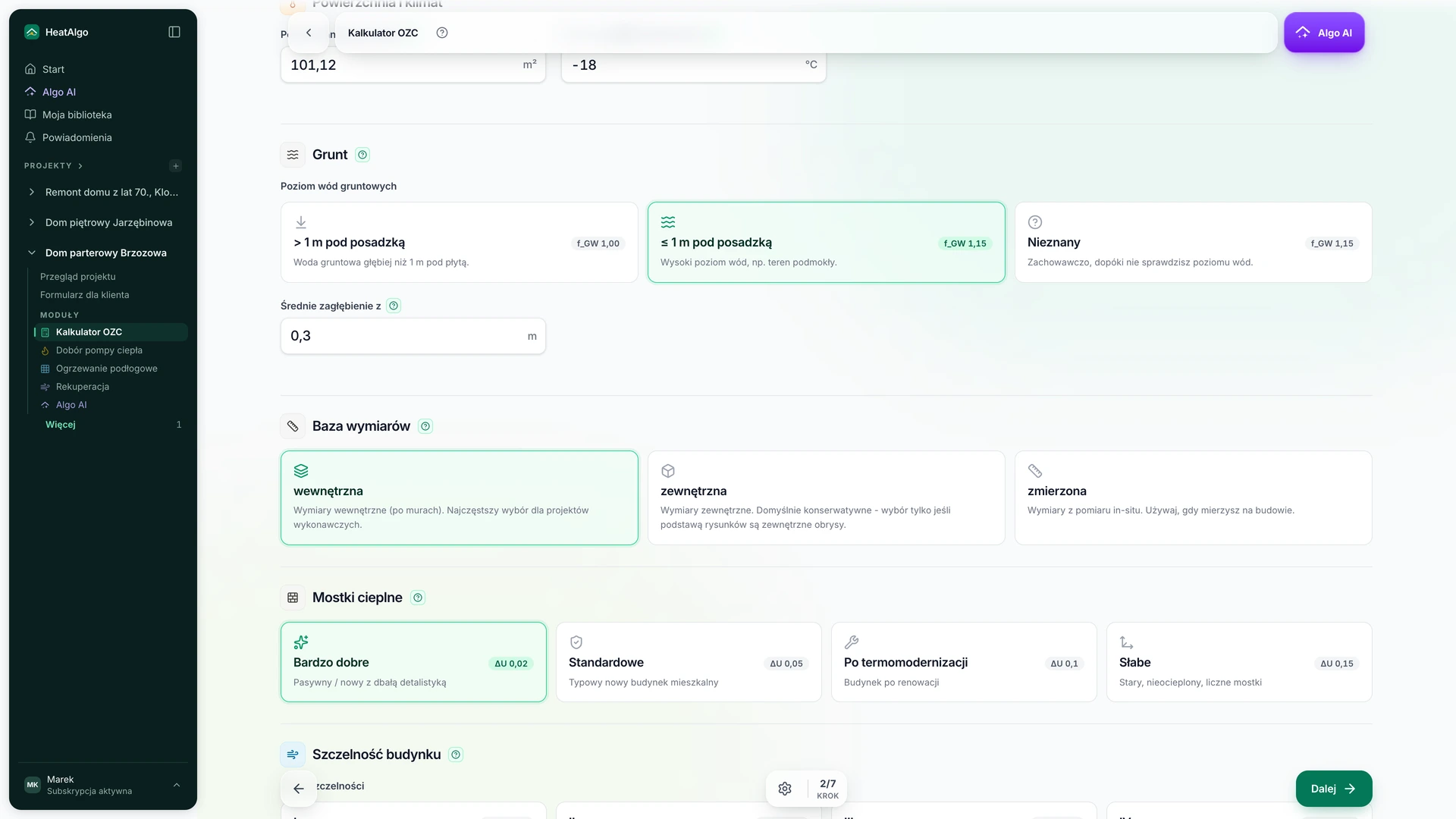The width and height of the screenshot is (1456, 819).
Task: Add a new project with plus icon
Action: tap(176, 166)
